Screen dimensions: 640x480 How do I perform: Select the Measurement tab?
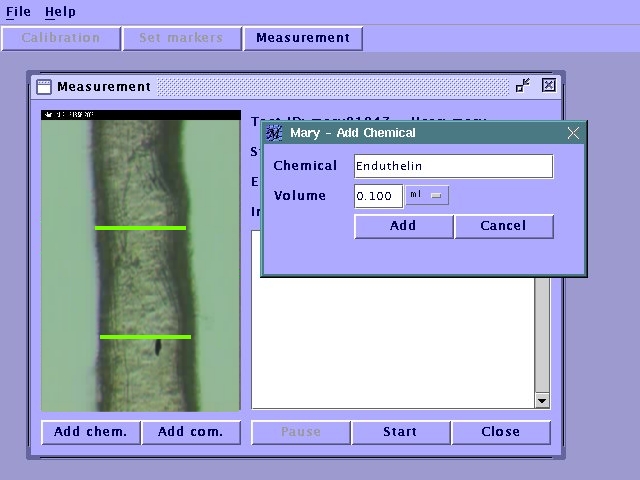[303, 38]
